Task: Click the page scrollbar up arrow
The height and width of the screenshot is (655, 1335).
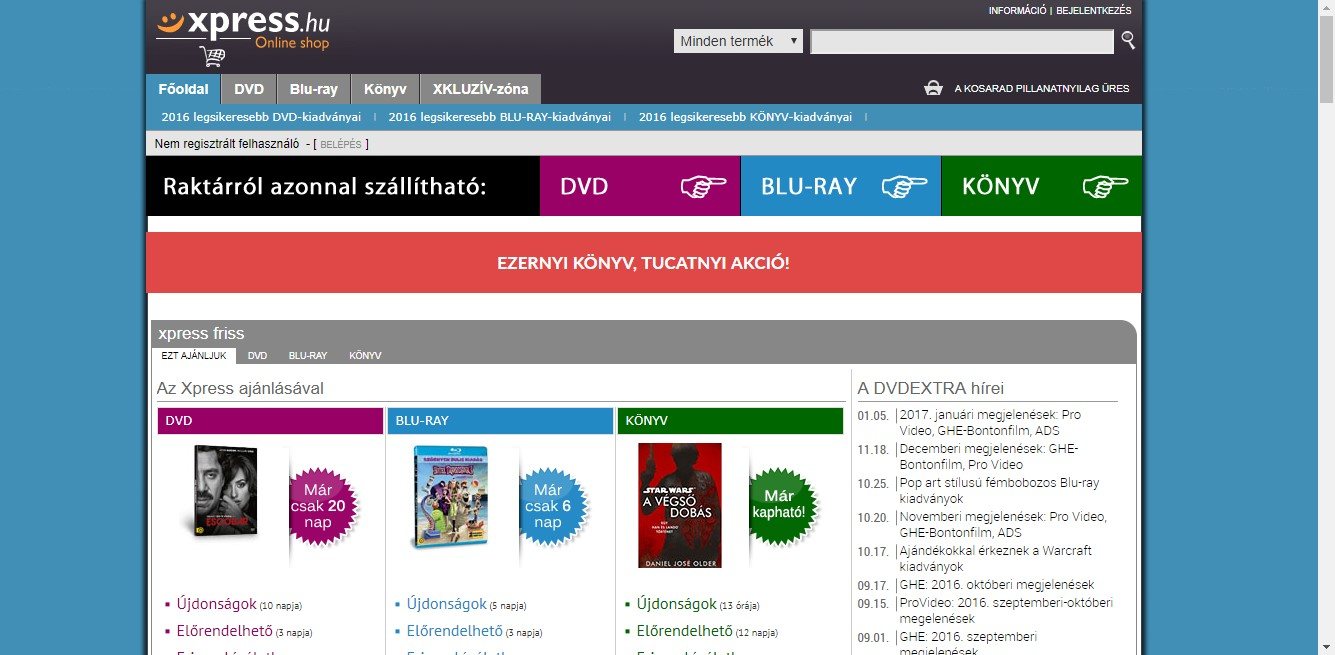Action: click(x=1326, y=8)
